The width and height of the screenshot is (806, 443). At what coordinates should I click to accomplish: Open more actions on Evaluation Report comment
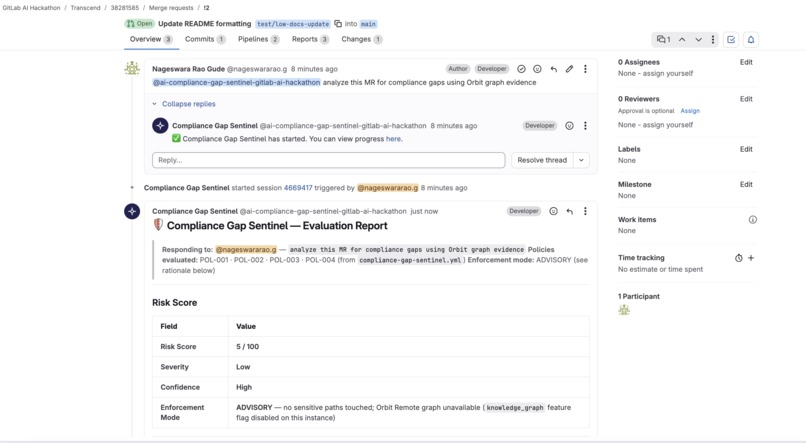585,211
